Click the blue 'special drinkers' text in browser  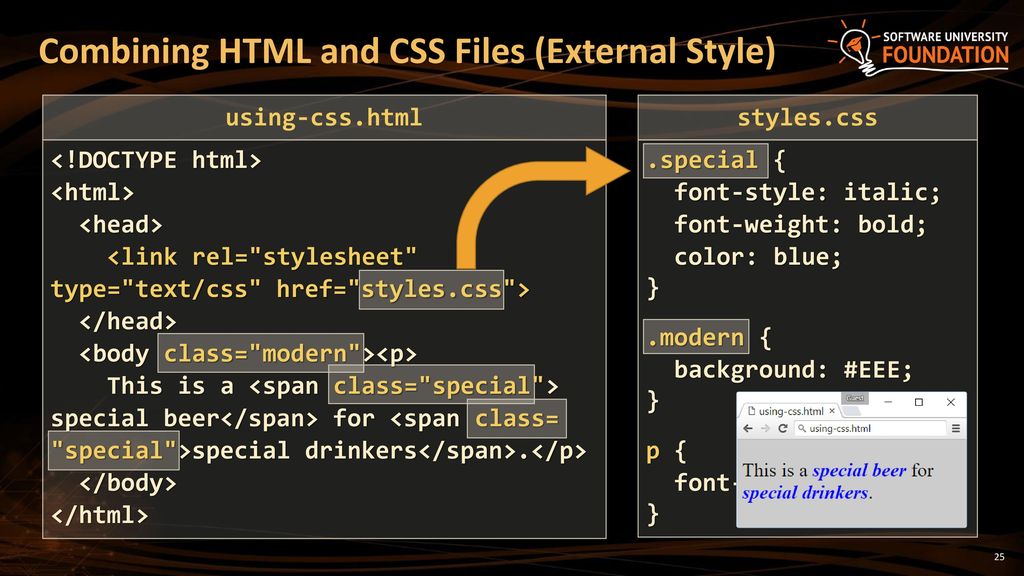click(x=805, y=492)
